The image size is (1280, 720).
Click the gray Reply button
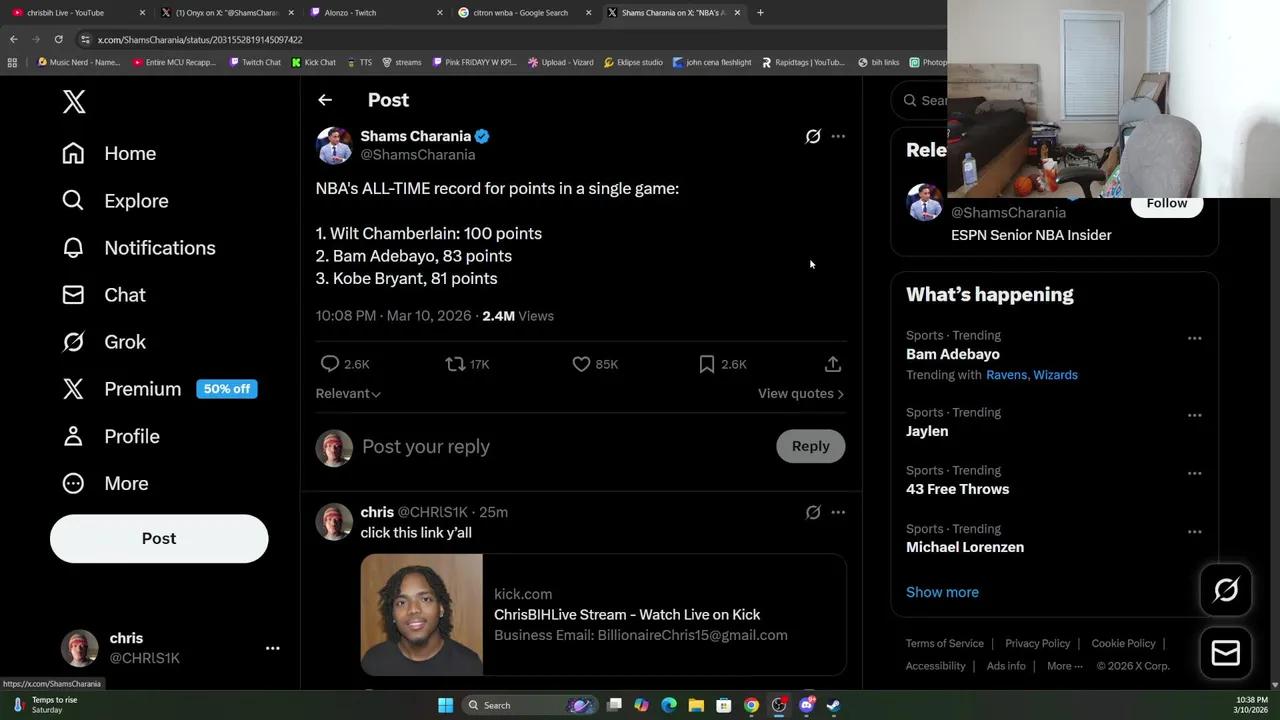811,446
